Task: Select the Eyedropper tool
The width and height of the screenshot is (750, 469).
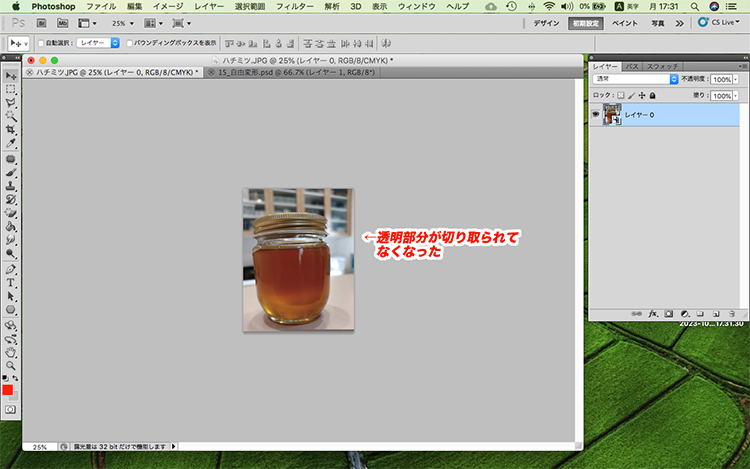Action: pyautogui.click(x=11, y=143)
